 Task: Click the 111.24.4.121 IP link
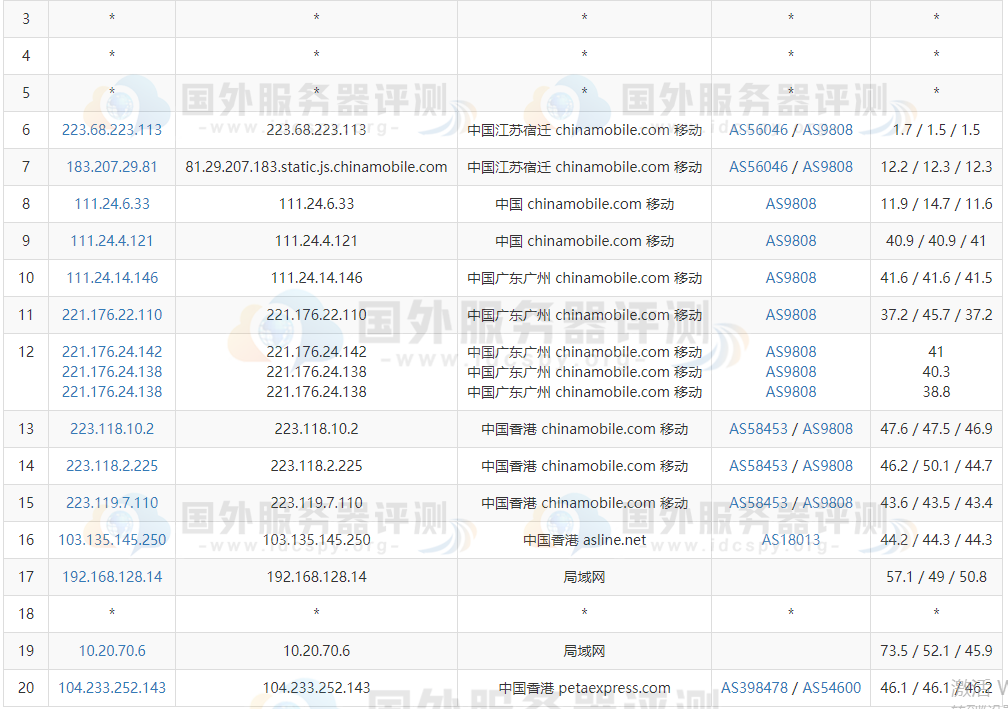(111, 240)
